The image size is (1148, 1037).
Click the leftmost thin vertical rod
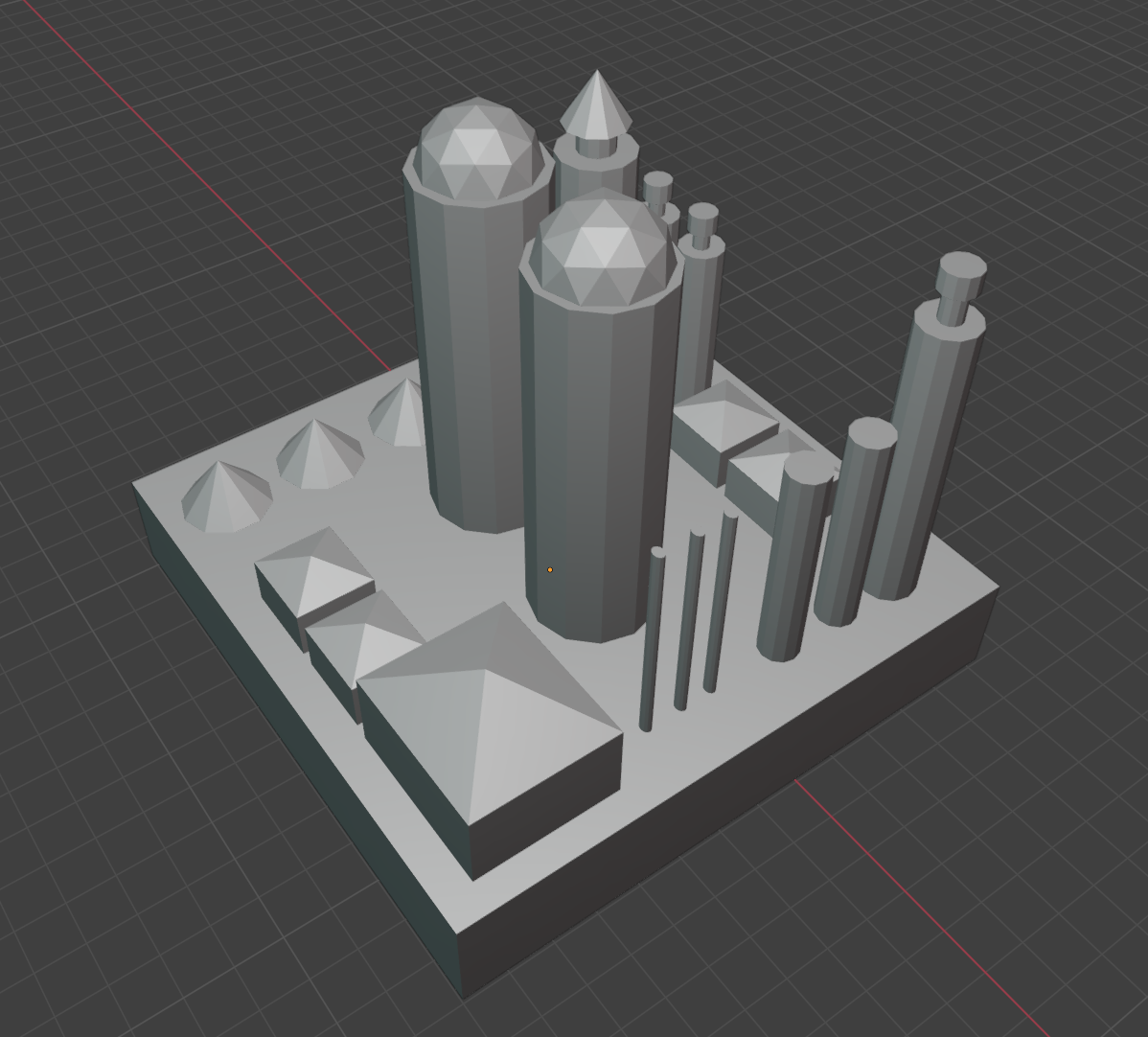[x=652, y=638]
